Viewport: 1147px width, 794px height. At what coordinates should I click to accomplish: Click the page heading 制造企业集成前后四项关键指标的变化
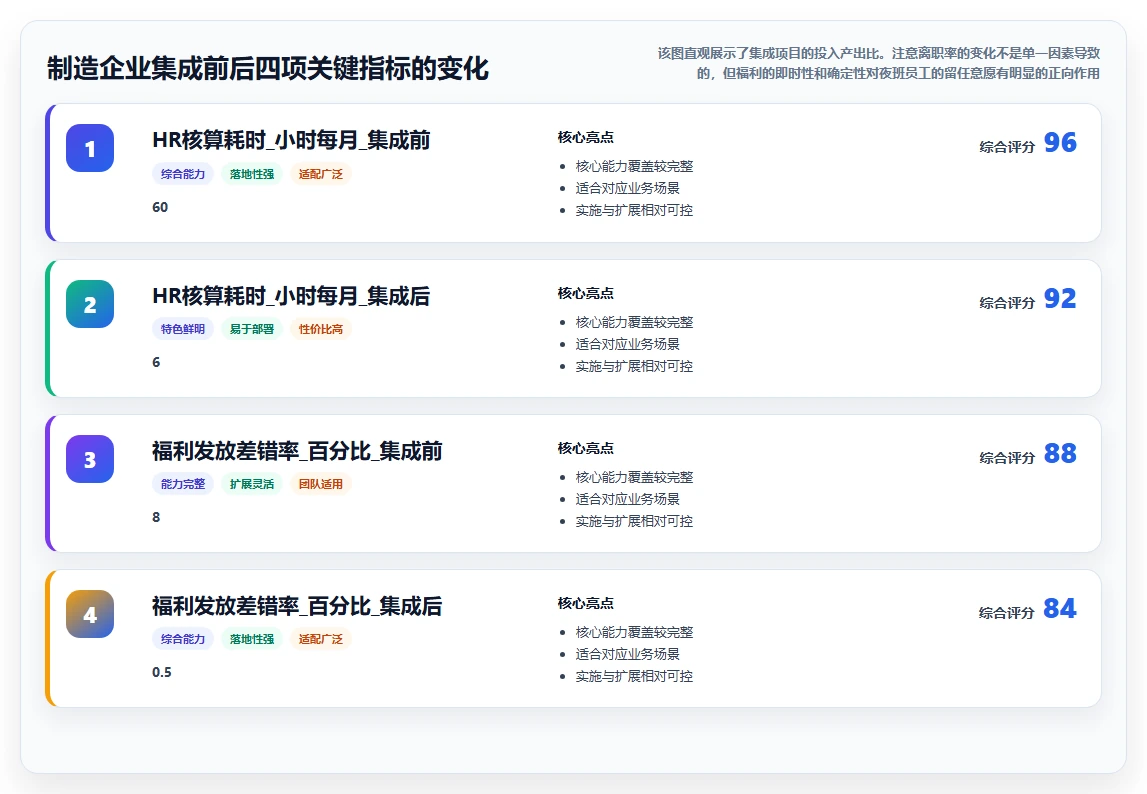click(x=268, y=69)
